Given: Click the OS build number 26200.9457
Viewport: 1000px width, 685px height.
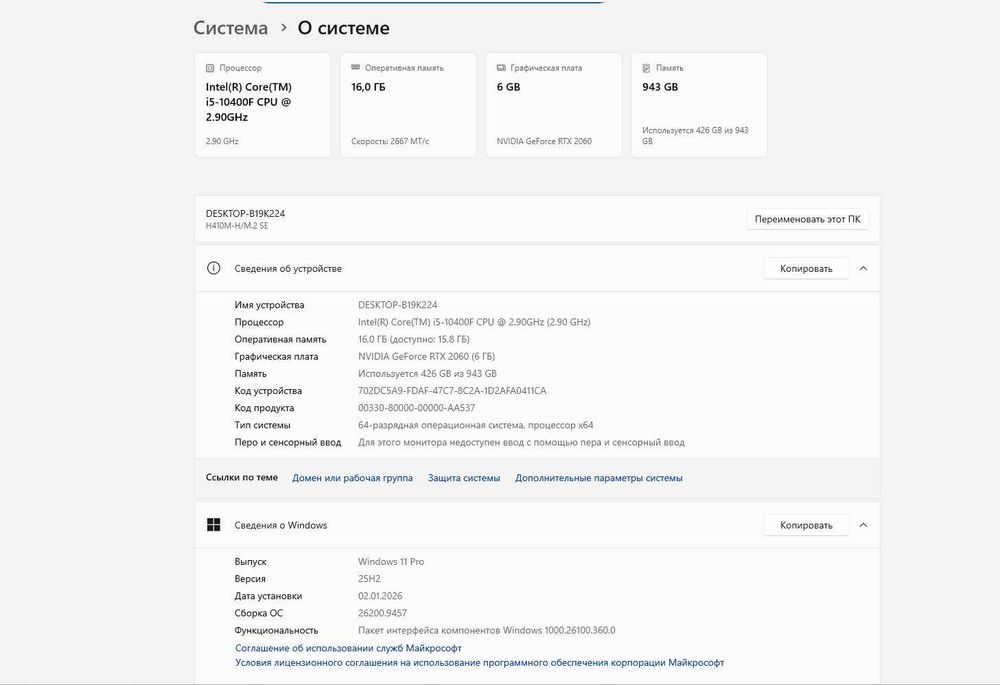Looking at the screenshot, I should pyautogui.click(x=382, y=613).
